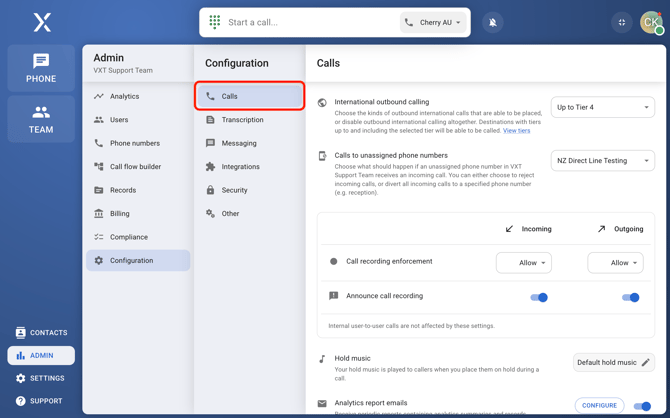Click the Call flow builder icon
Image resolution: width=670 pixels, height=418 pixels.
pos(99,166)
